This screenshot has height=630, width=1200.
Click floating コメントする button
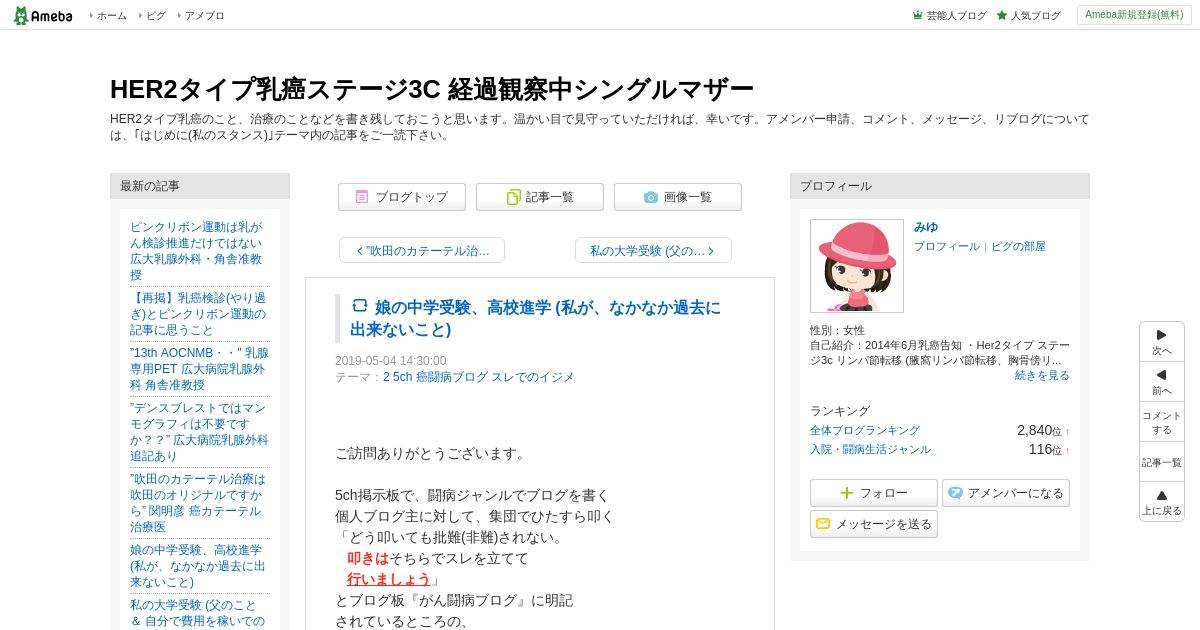[1162, 422]
